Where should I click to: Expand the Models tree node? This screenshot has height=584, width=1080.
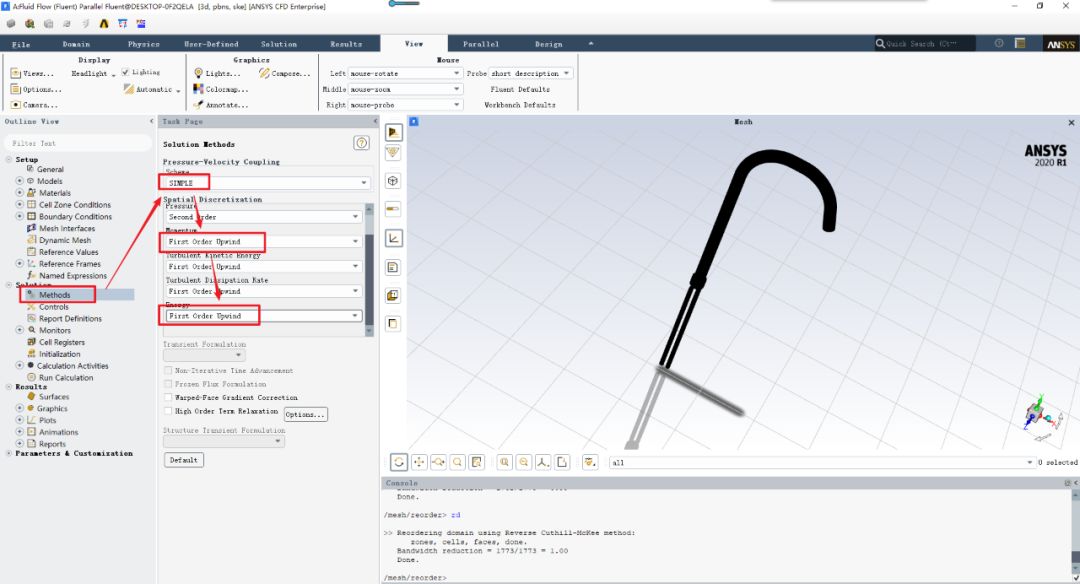point(19,181)
